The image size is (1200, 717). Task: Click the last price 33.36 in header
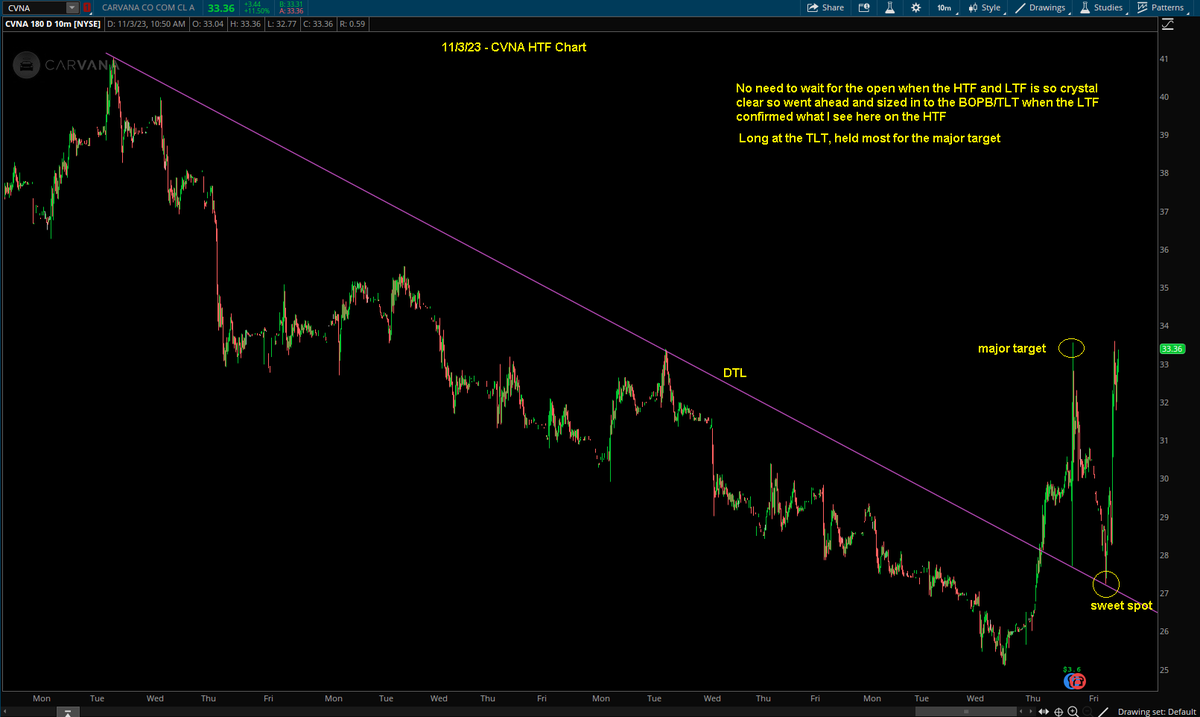click(x=221, y=8)
